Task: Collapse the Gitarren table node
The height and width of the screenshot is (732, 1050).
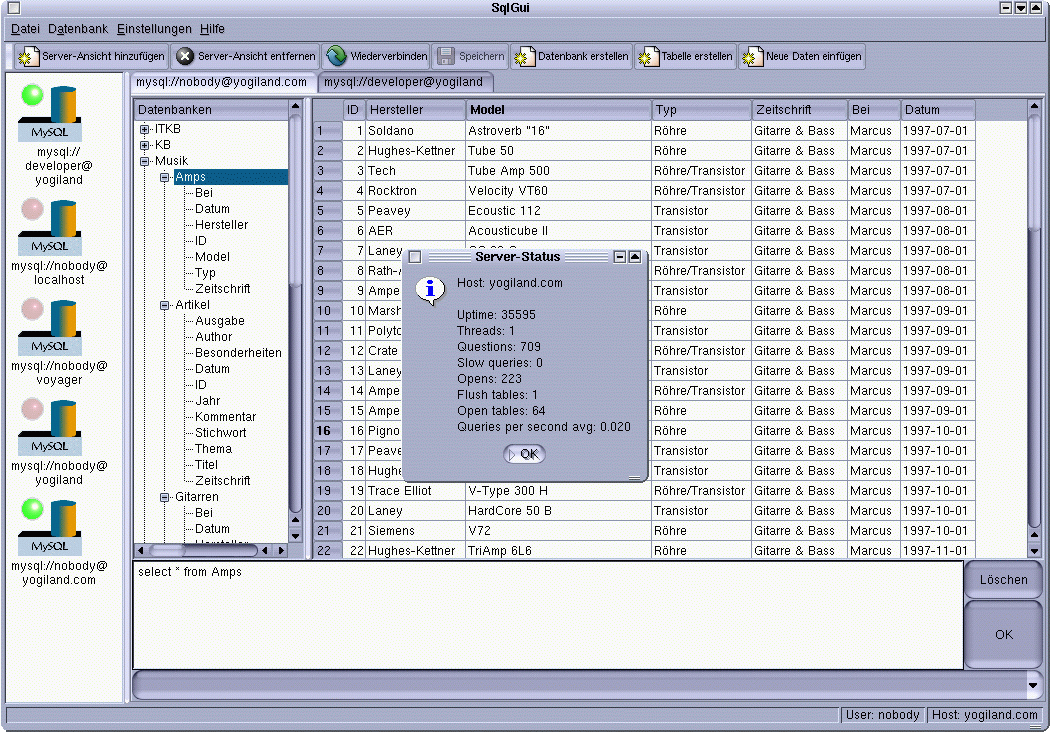Action: coord(165,498)
